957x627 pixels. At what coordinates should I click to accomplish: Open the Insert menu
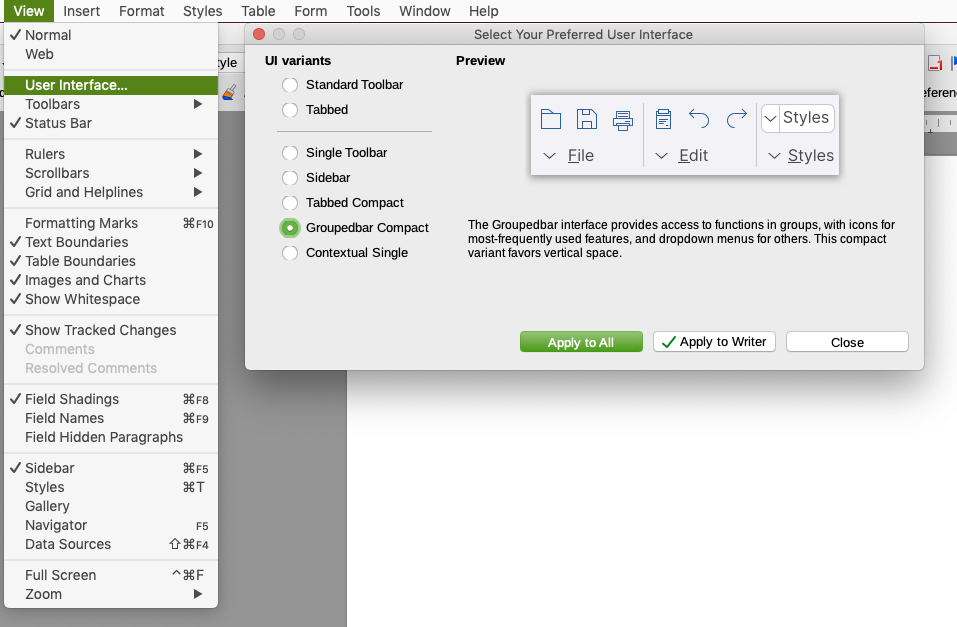pyautogui.click(x=81, y=11)
